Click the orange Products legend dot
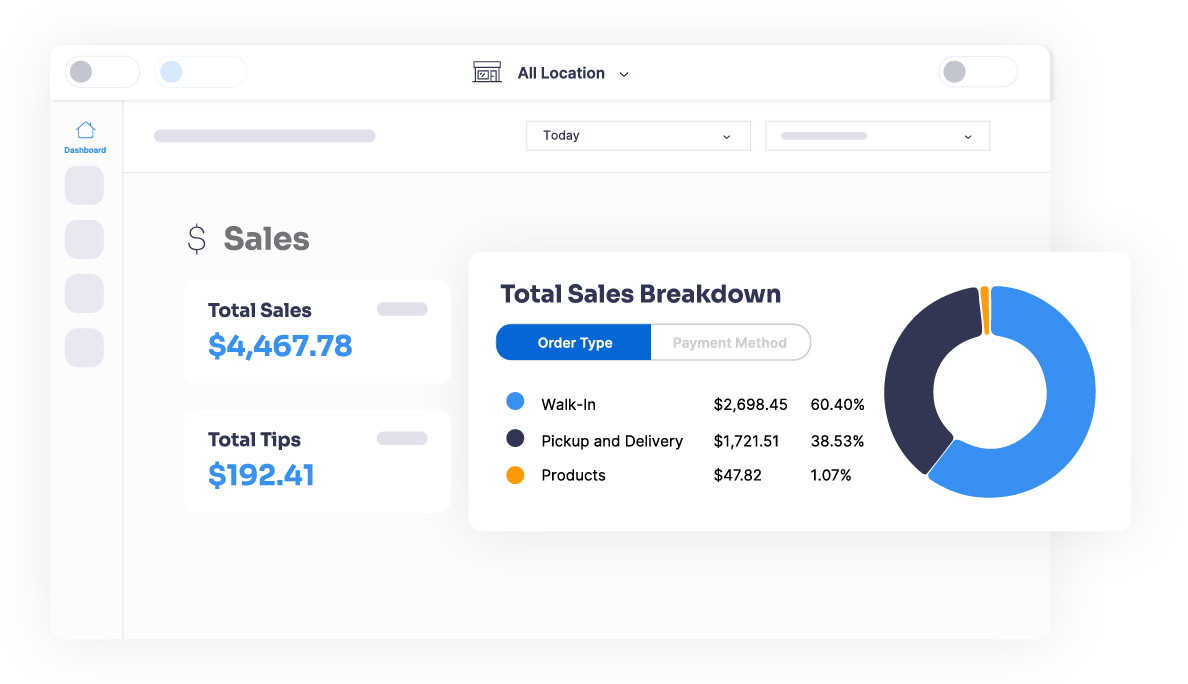The width and height of the screenshot is (1188, 684). [515, 475]
